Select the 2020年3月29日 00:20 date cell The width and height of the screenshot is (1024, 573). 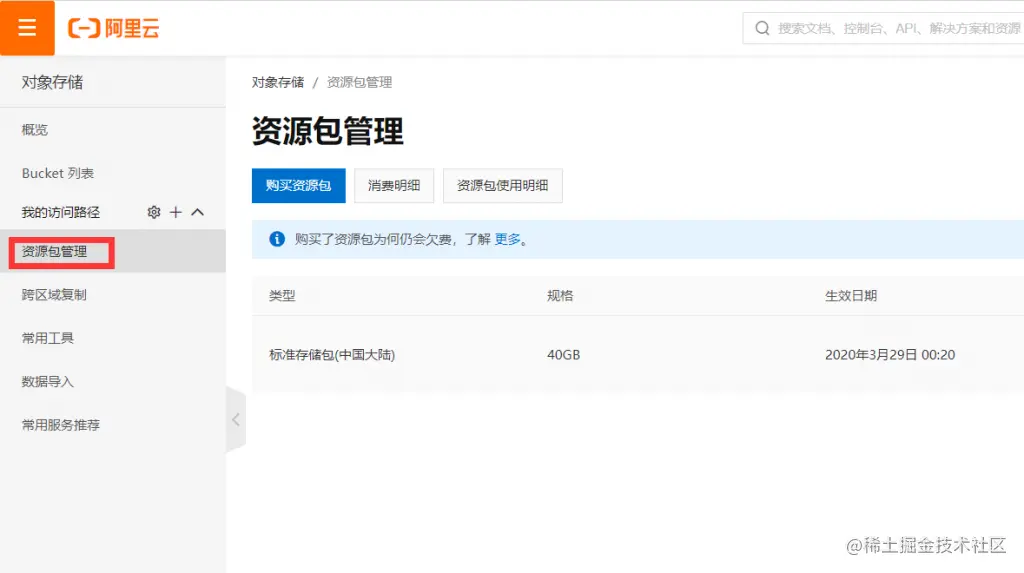coord(890,355)
